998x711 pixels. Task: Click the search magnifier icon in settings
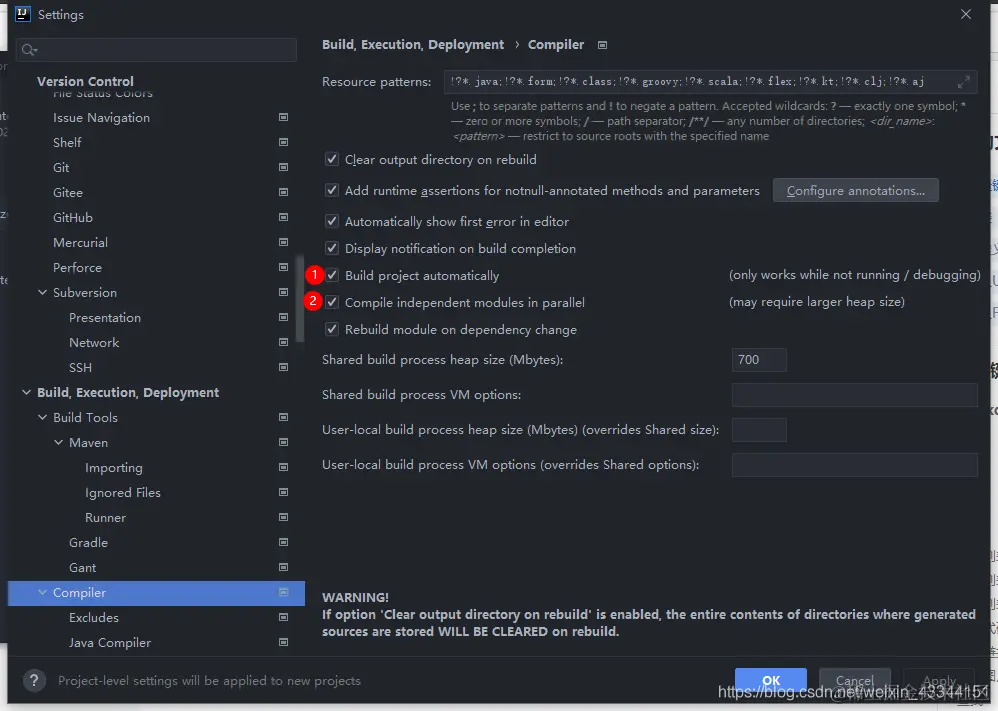click(29, 50)
